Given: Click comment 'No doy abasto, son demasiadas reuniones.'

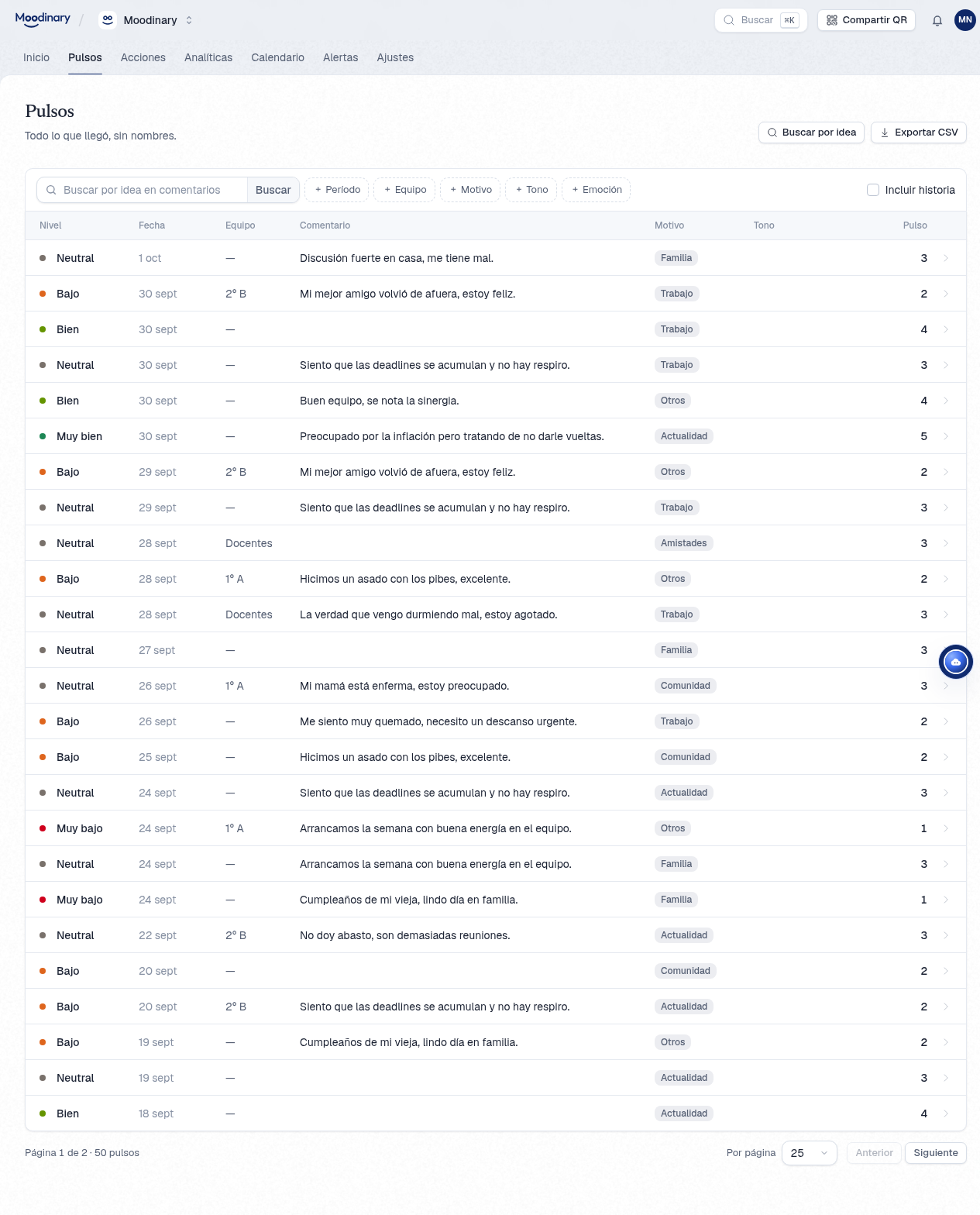Looking at the screenshot, I should click(x=405, y=935).
